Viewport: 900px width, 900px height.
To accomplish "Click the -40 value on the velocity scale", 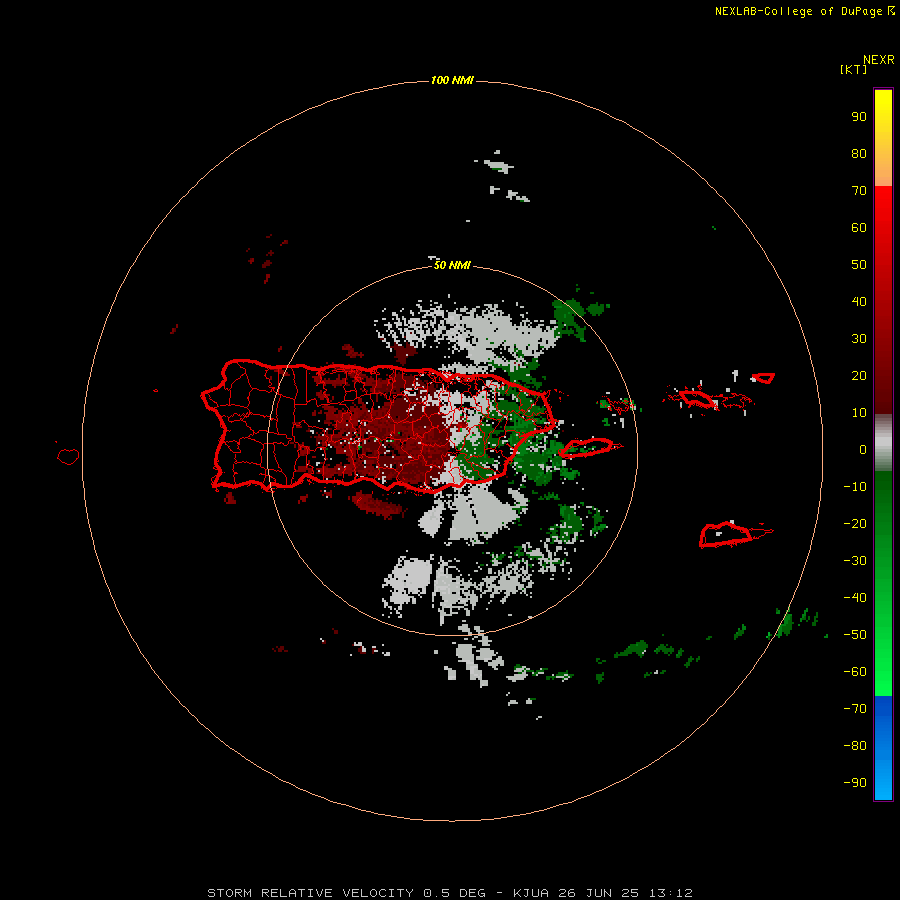I will [x=855, y=598].
